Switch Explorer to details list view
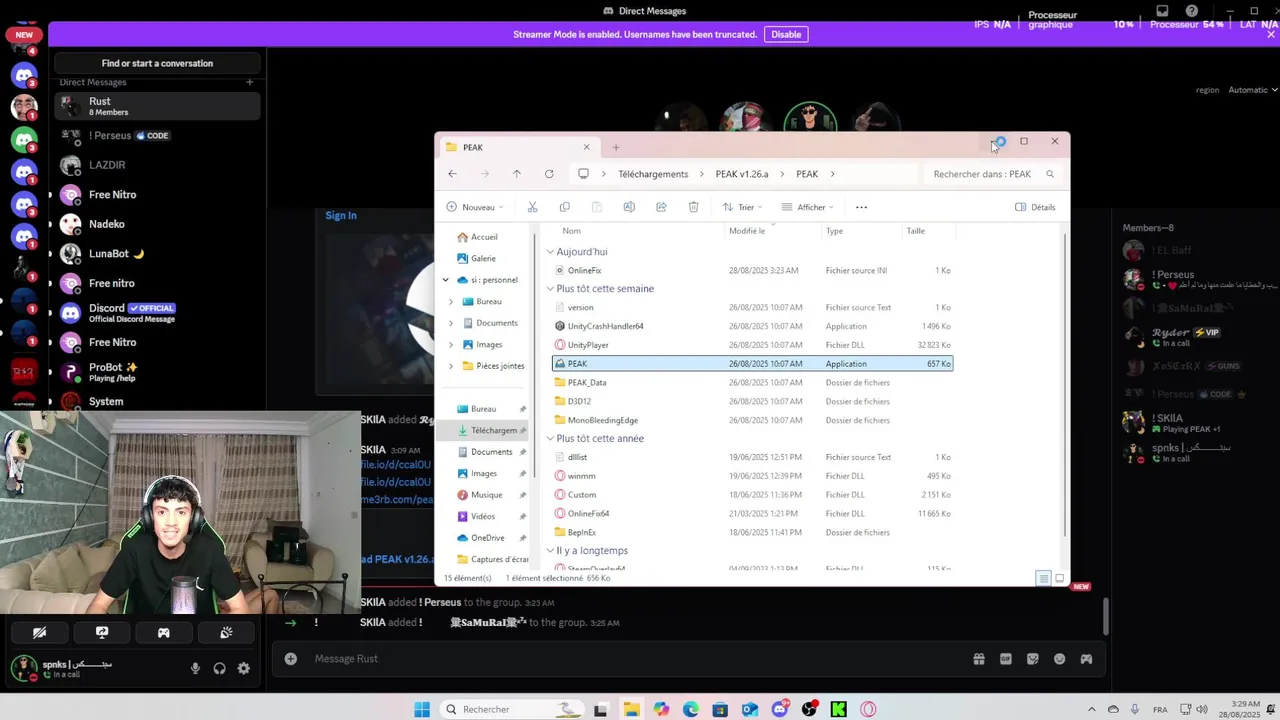This screenshot has width=1280, height=720. click(1043, 578)
